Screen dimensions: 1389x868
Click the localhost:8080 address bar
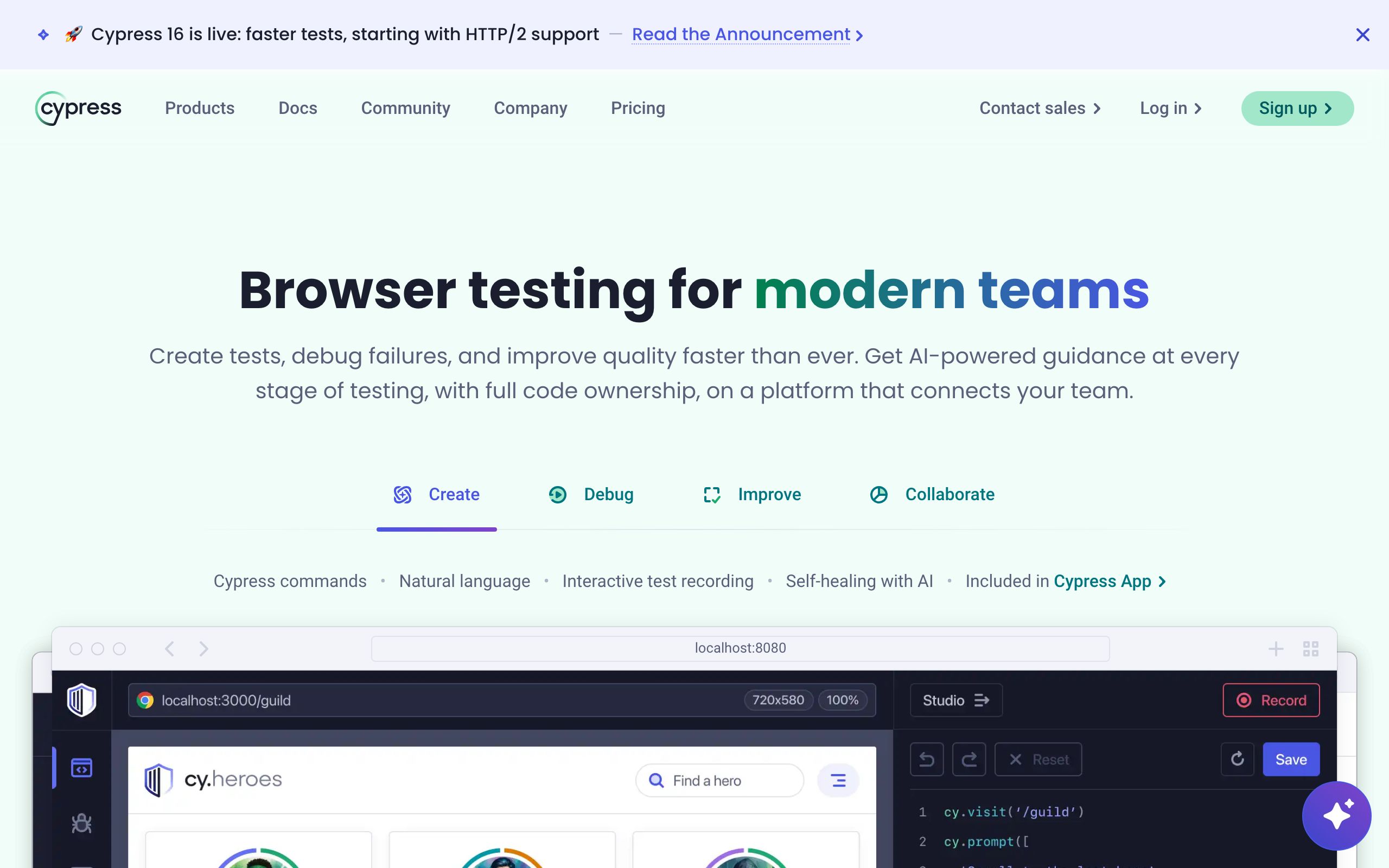(740, 648)
